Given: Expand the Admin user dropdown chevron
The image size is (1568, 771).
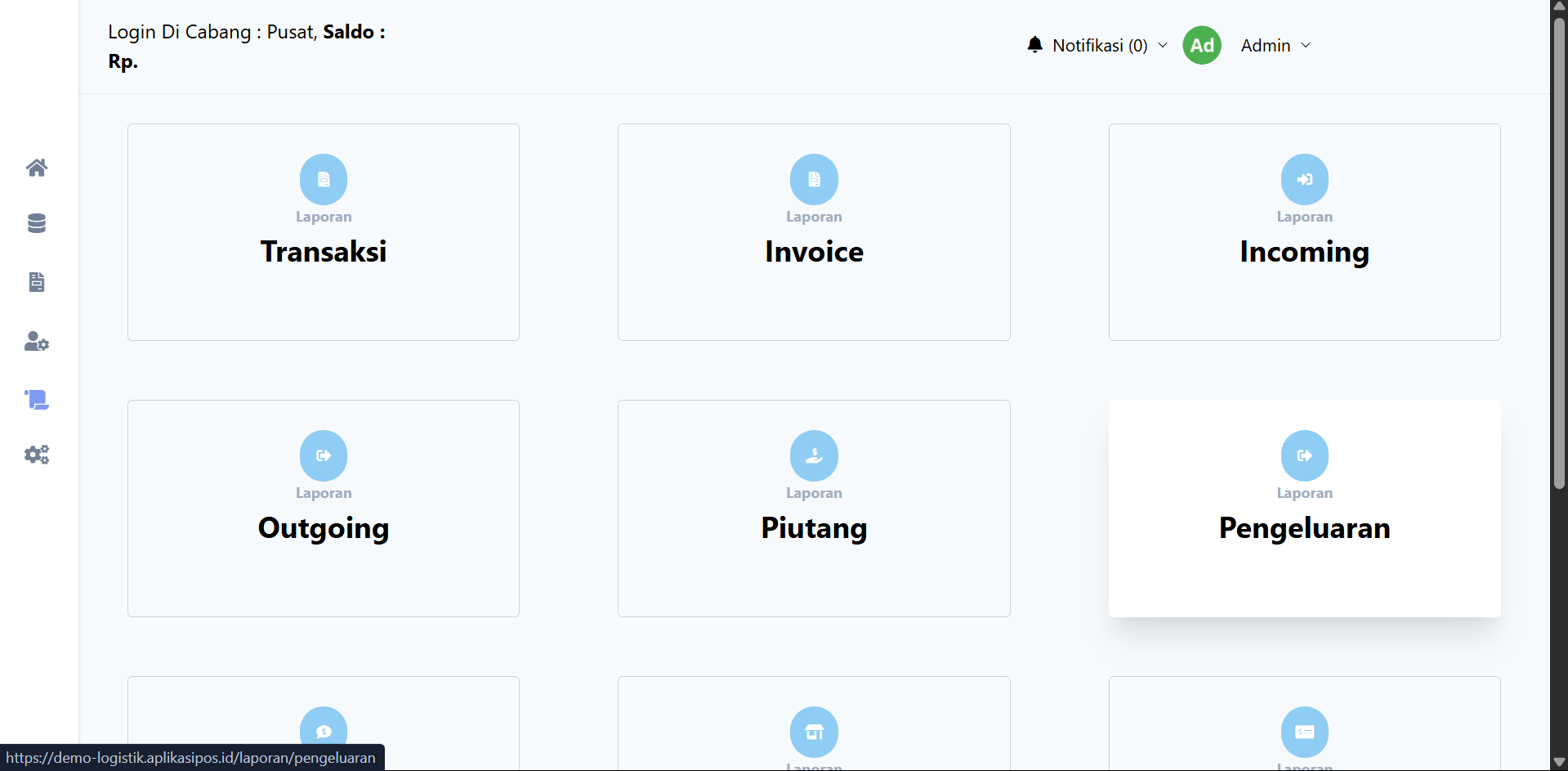Looking at the screenshot, I should (1306, 46).
